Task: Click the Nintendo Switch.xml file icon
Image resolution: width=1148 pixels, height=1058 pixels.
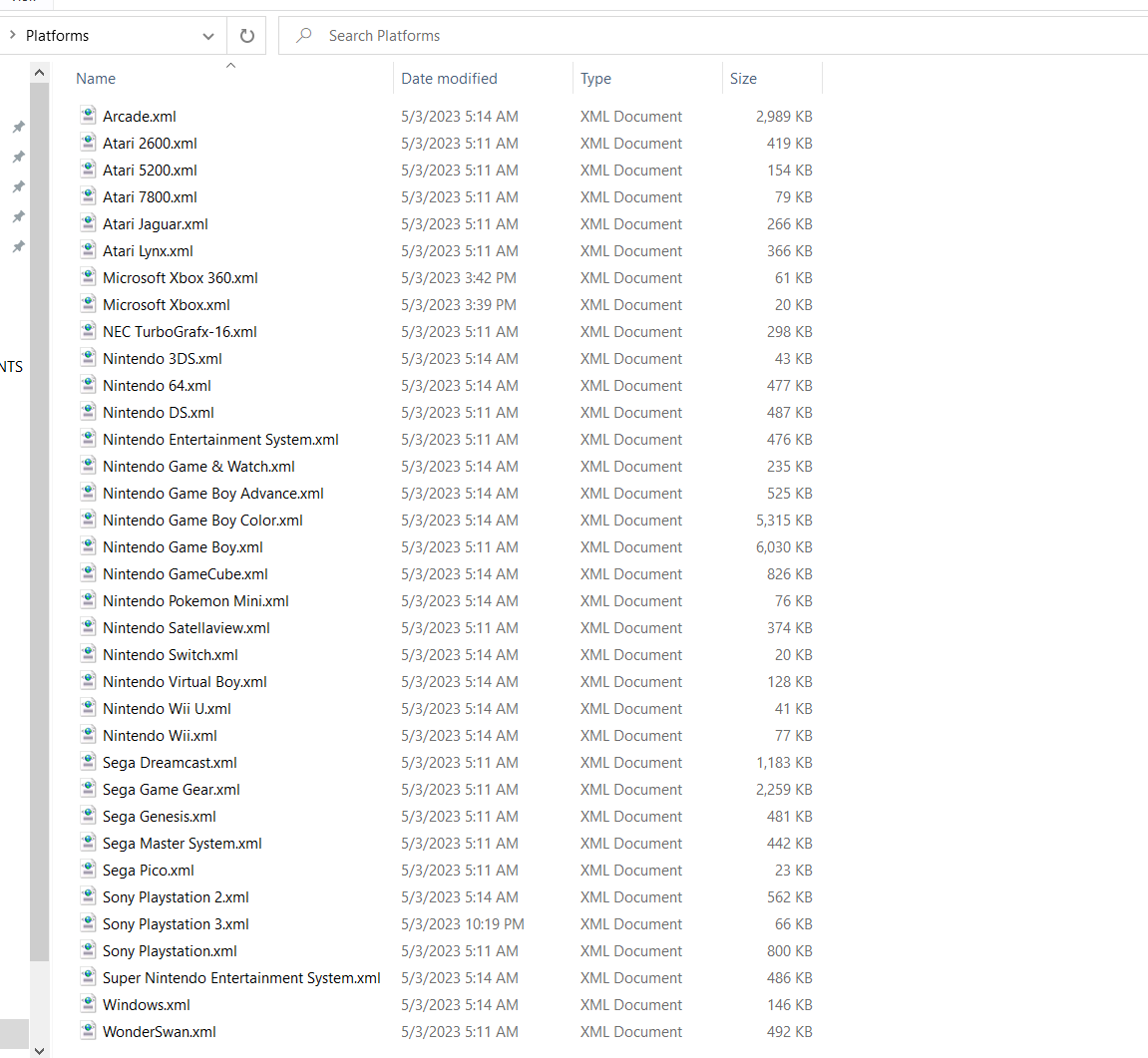Action: (88, 654)
